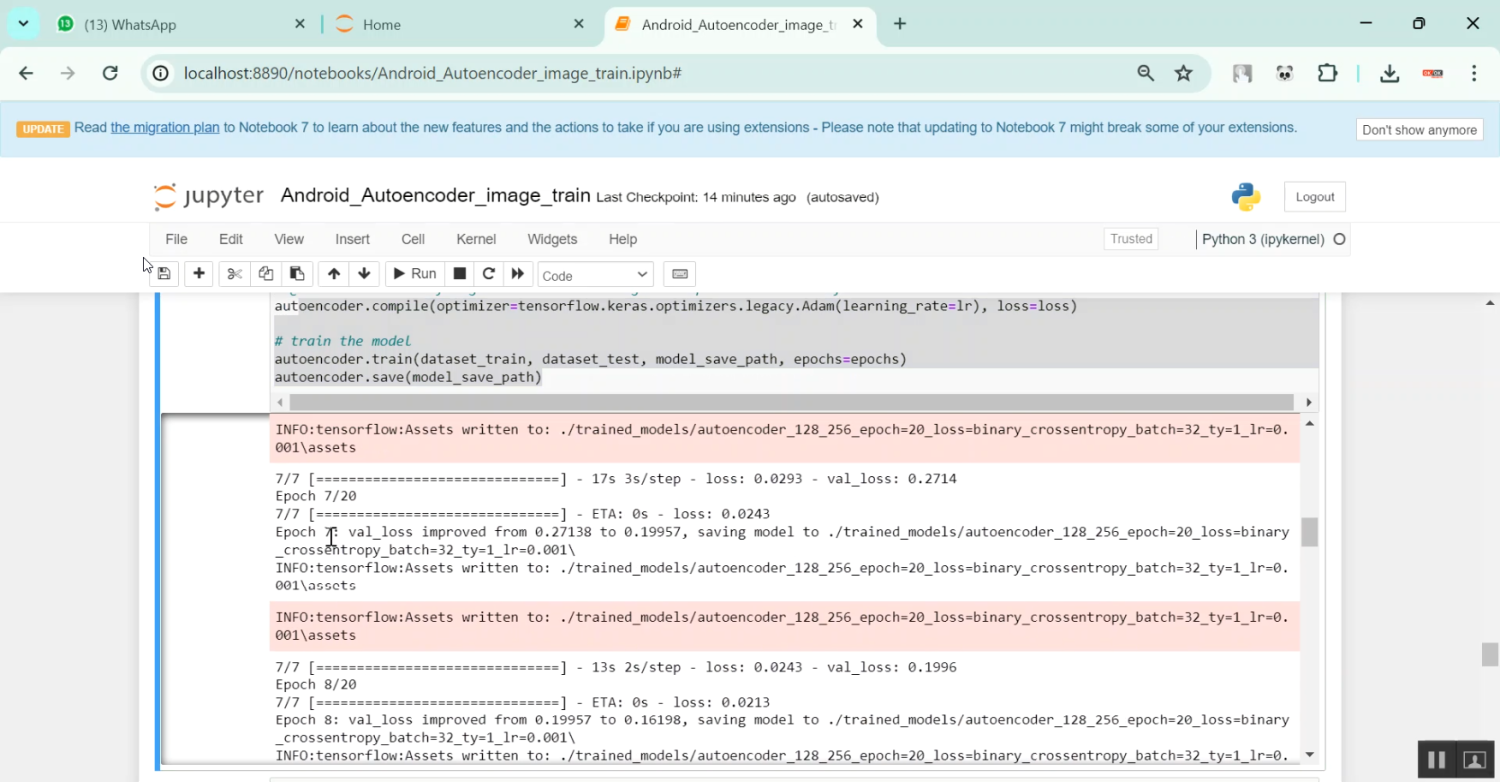The height and width of the screenshot is (782, 1500).
Task: Interrupt the kernel with stop icon
Action: click(460, 274)
